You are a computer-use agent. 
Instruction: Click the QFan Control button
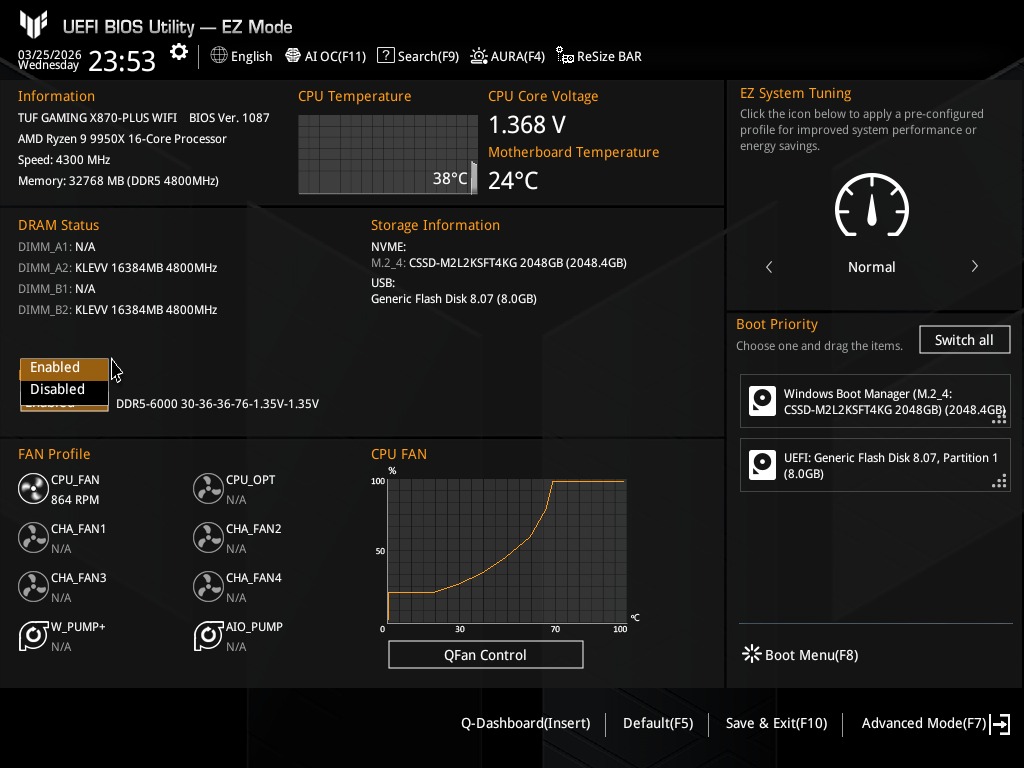point(485,655)
